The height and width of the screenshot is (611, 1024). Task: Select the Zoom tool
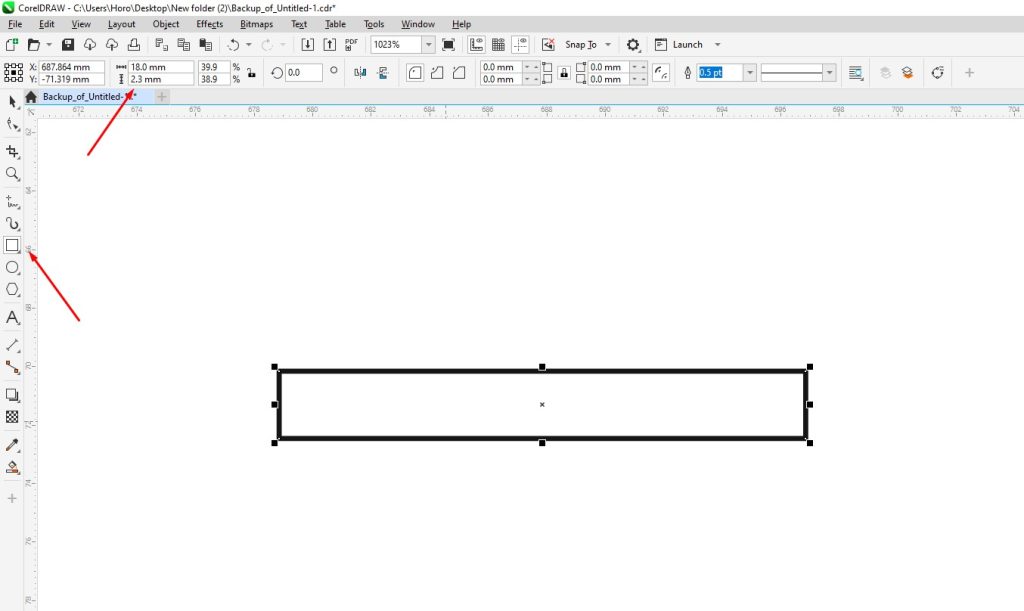pyautogui.click(x=13, y=174)
